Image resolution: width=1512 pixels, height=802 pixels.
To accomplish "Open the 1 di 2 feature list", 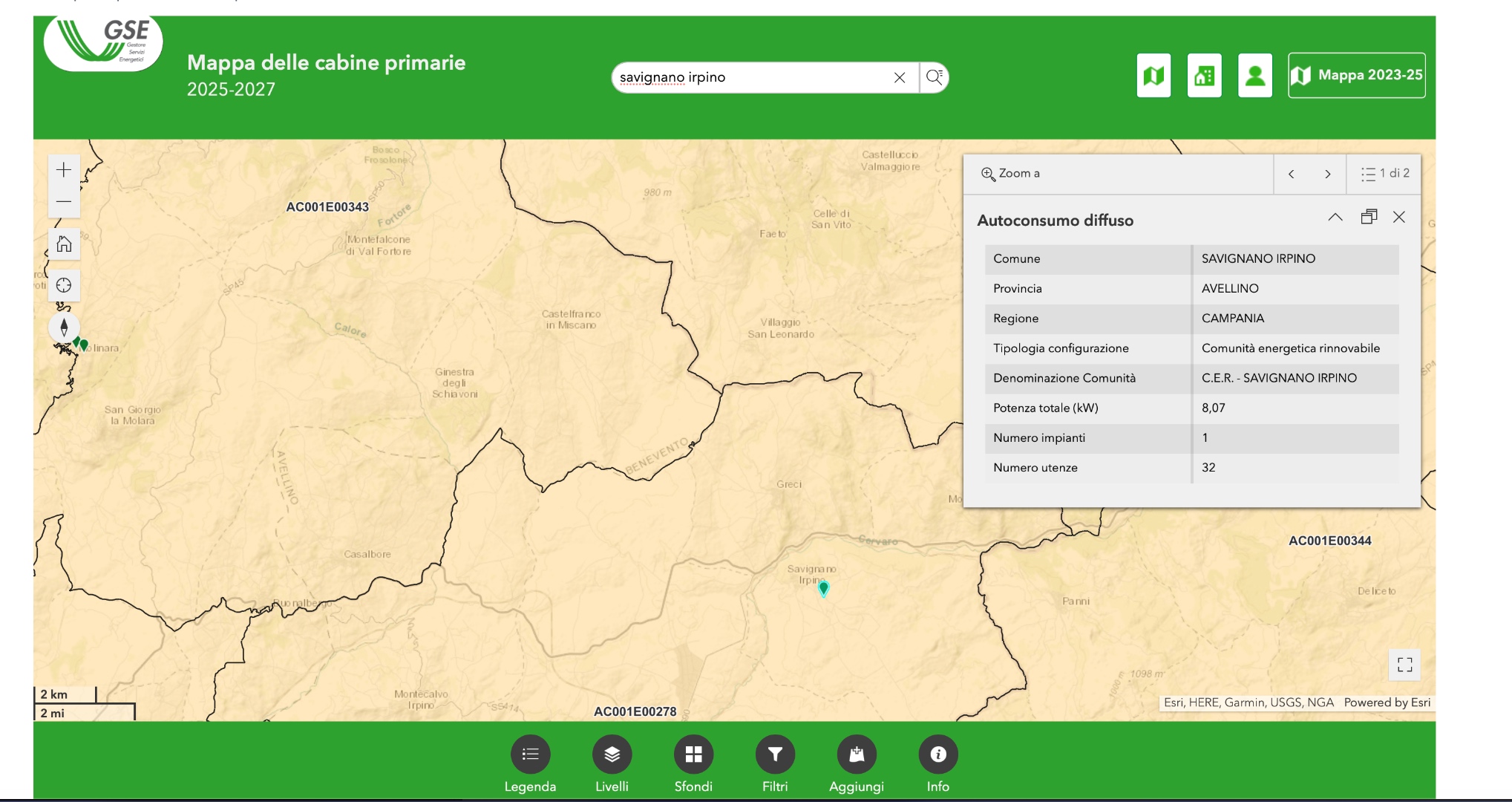I will [1384, 174].
